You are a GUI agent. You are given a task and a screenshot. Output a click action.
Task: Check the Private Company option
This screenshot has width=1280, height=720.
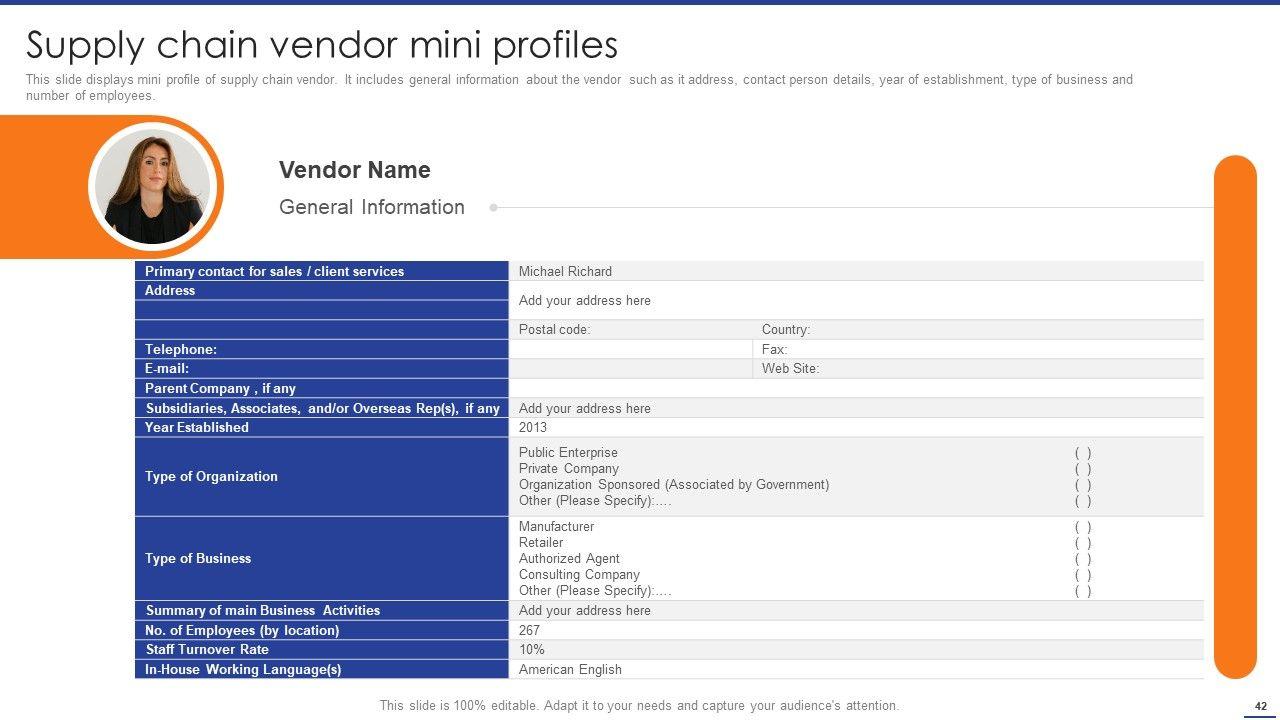tap(1082, 469)
